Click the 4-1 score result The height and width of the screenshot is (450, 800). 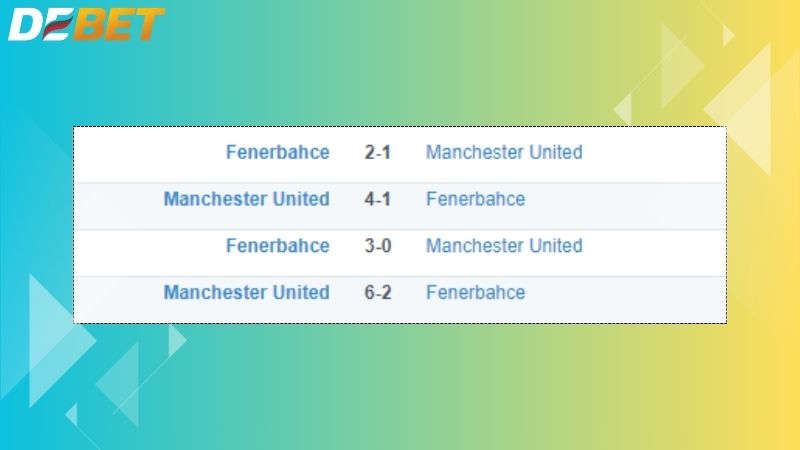pyautogui.click(x=377, y=199)
